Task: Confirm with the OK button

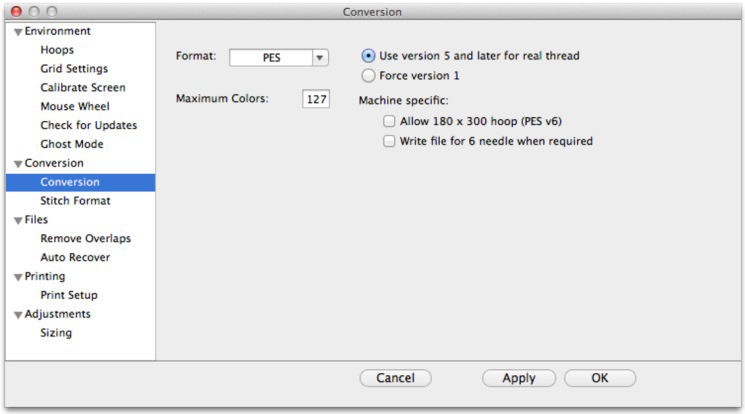Action: pos(599,379)
